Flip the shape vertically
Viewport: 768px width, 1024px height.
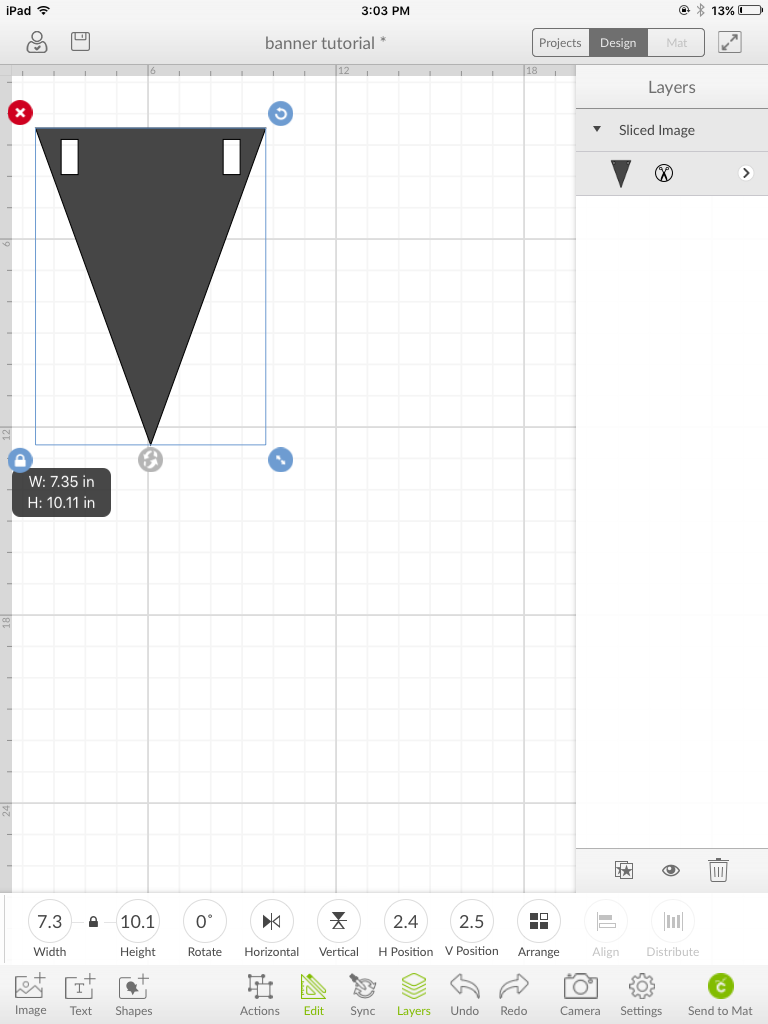pos(338,921)
